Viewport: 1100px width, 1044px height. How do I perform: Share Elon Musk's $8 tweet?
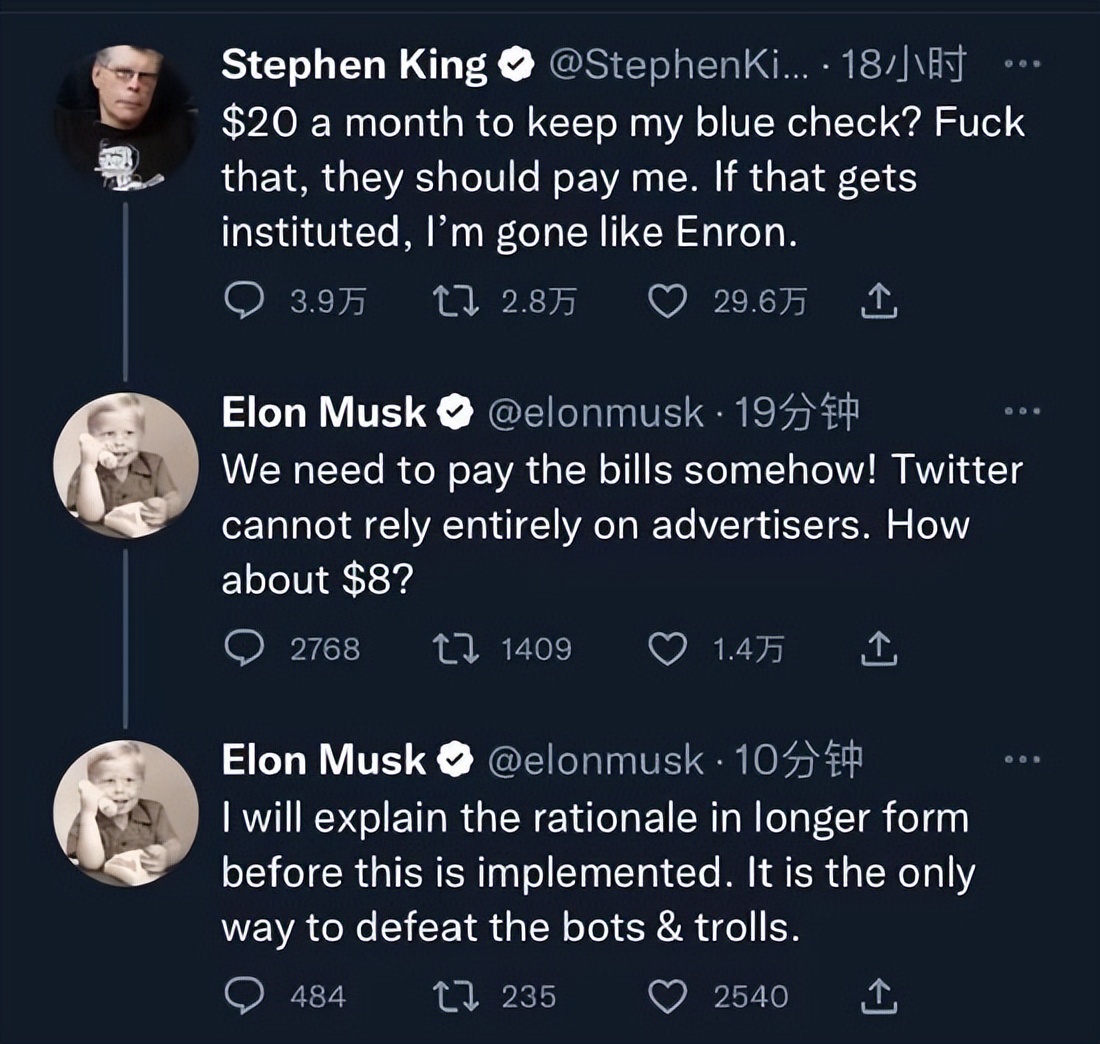pos(879,650)
